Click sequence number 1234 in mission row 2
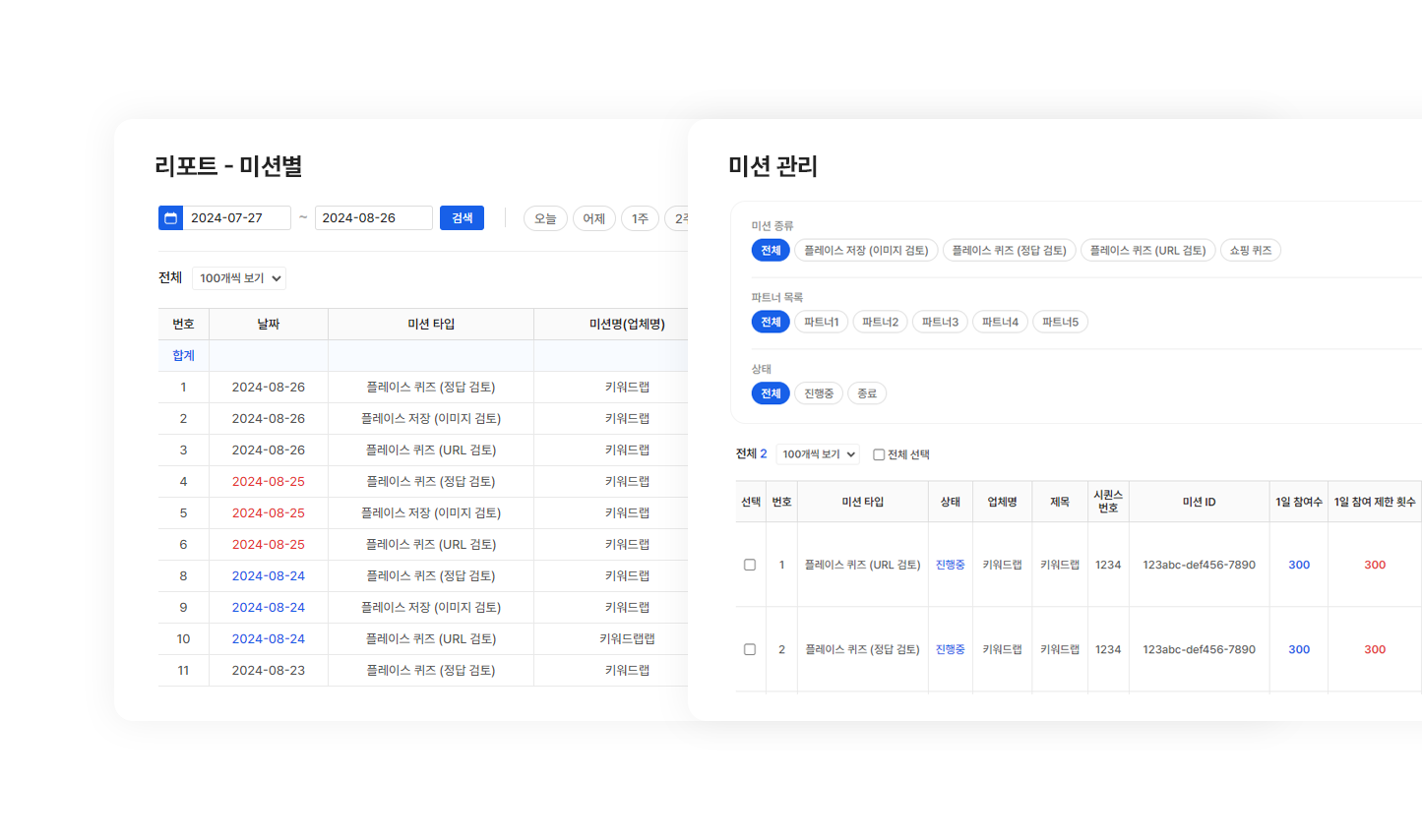This screenshot has height=840, width=1422. [x=1108, y=649]
